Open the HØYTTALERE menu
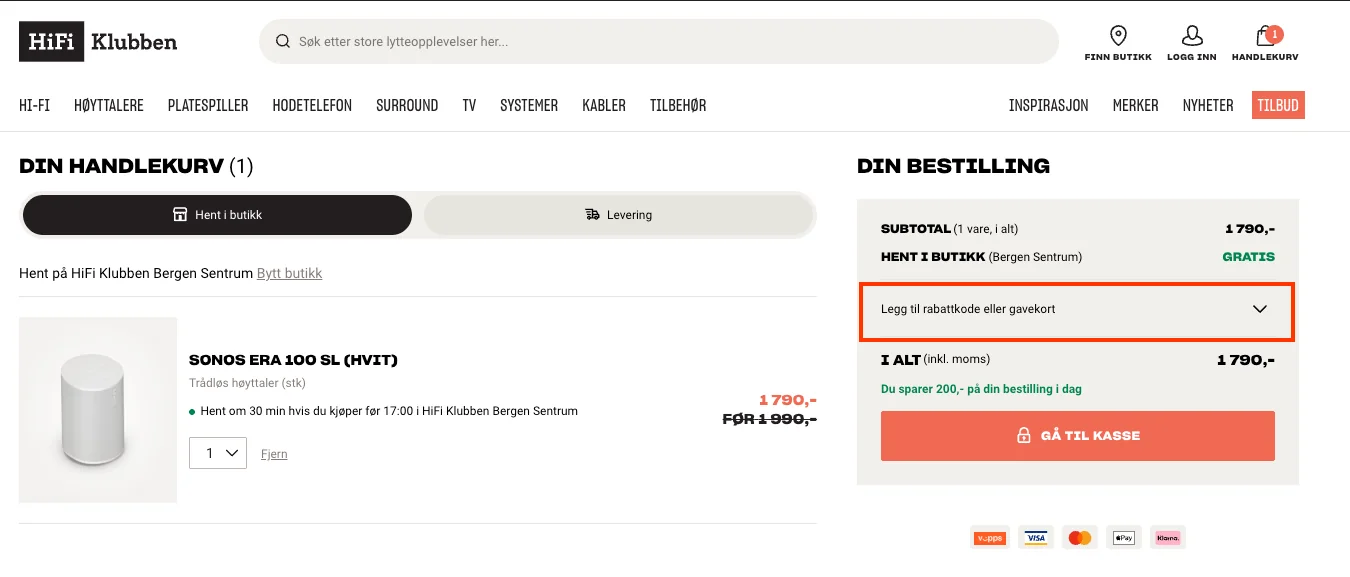The height and width of the screenshot is (577, 1350). tap(109, 105)
